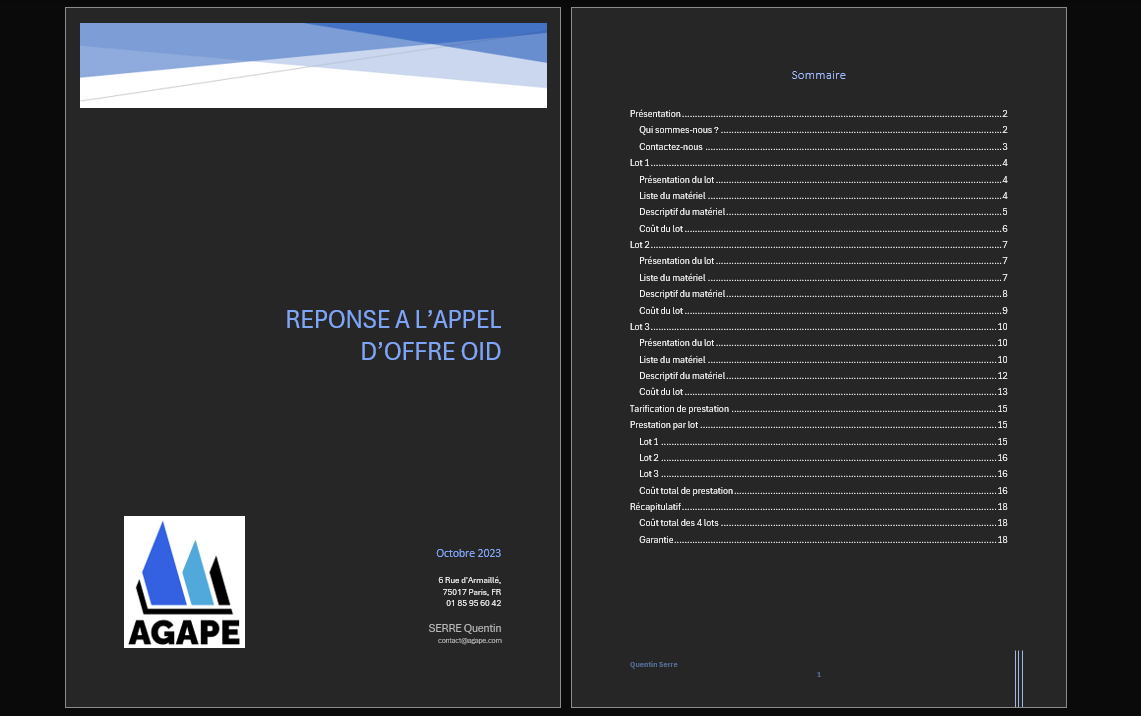Go to the top-level "Présentation" contents entry
This screenshot has height=716, width=1141.
655,114
